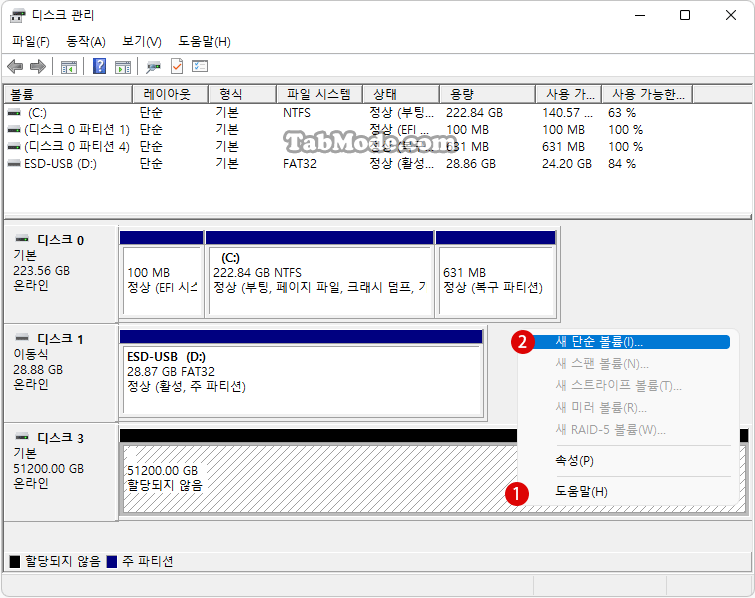This screenshot has width=755, height=598.
Task: Open the 도움말(H) menu in menu bar
Action: [x=204, y=42]
